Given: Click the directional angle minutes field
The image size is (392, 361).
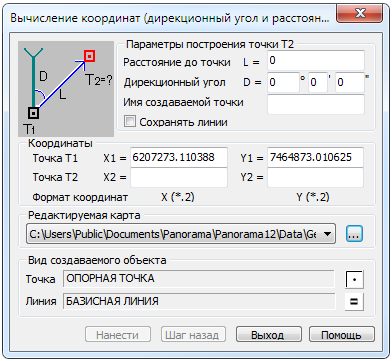Looking at the screenshot, I should pos(318,82).
